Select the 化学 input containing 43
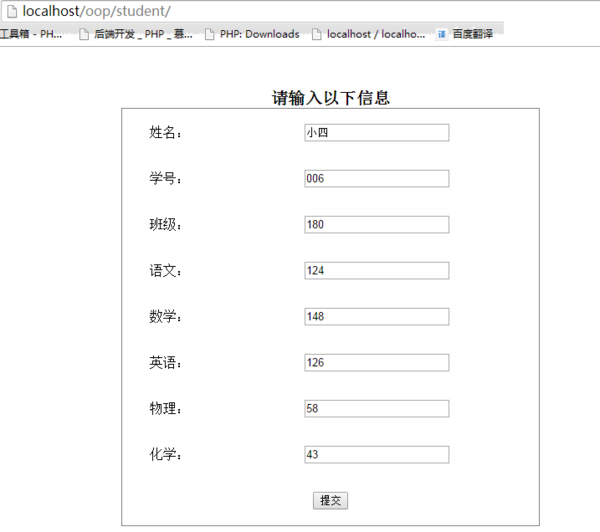Screen dimensions: 600x532 [x=377, y=454]
